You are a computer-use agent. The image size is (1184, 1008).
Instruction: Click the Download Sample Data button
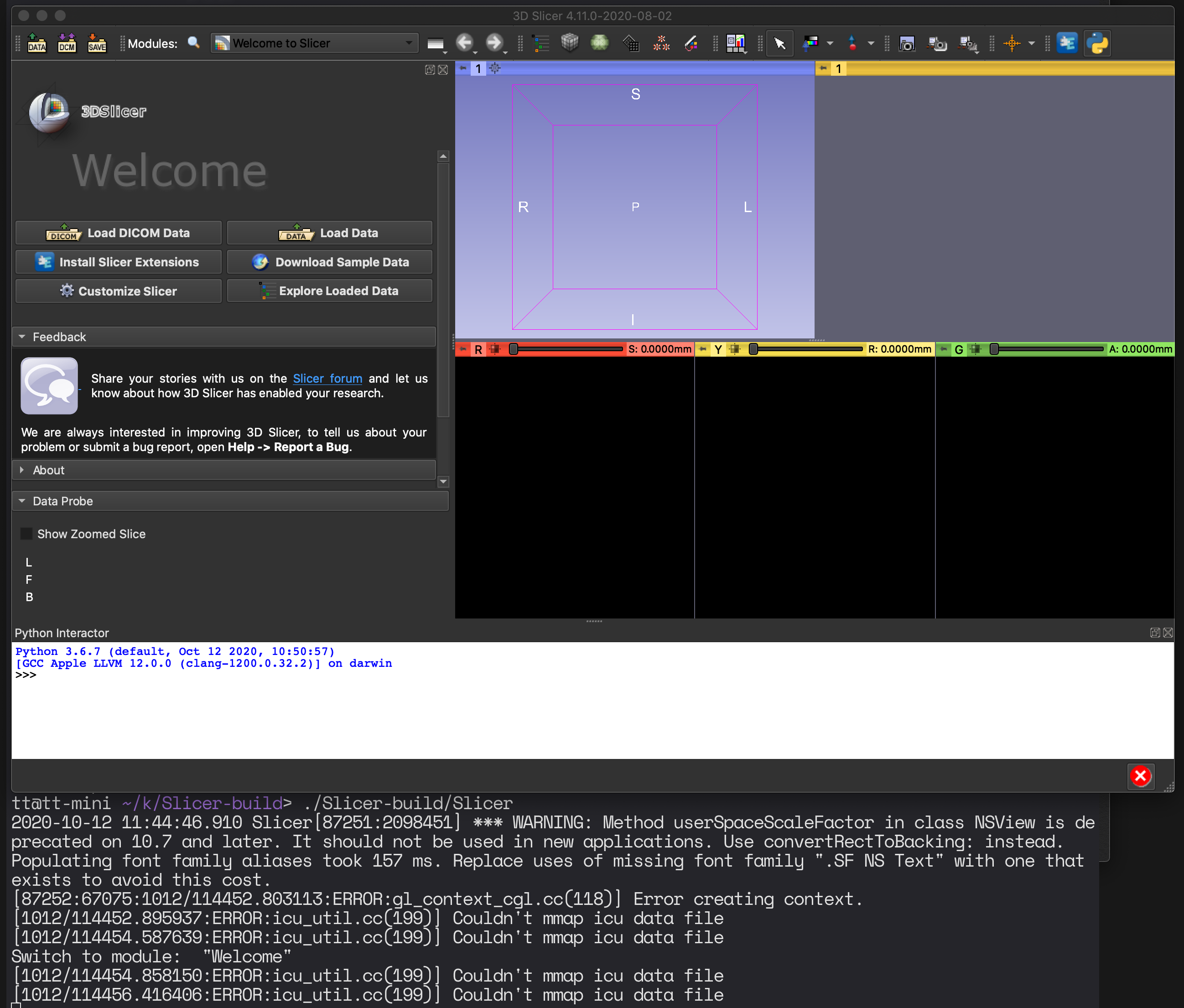330,262
